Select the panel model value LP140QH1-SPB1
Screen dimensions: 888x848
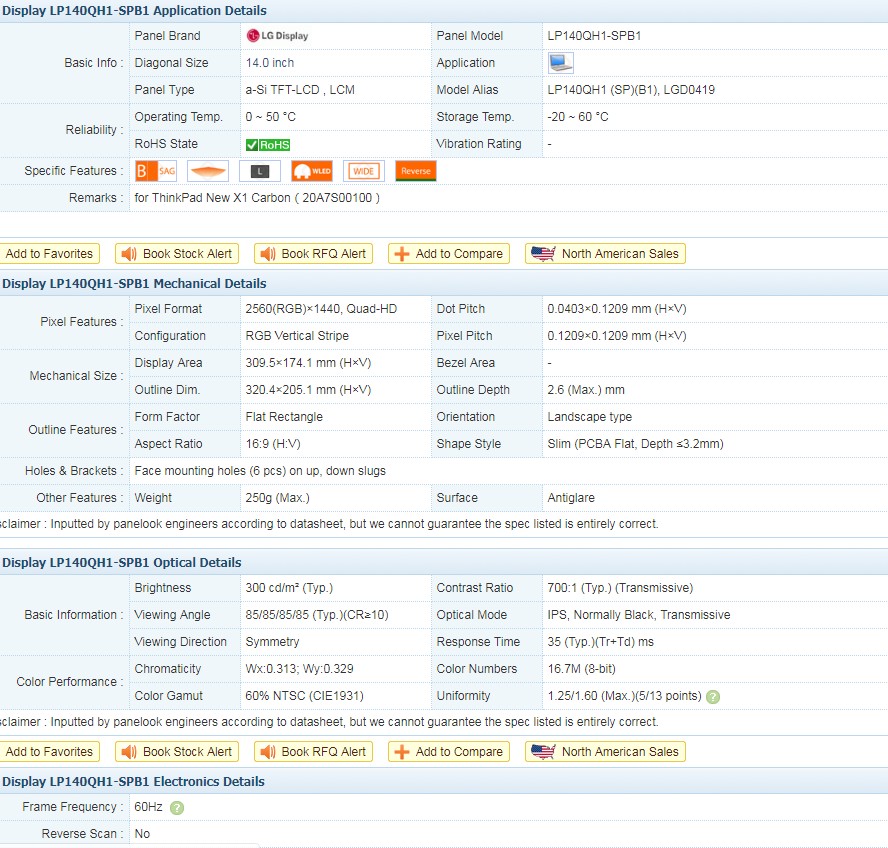(x=594, y=36)
